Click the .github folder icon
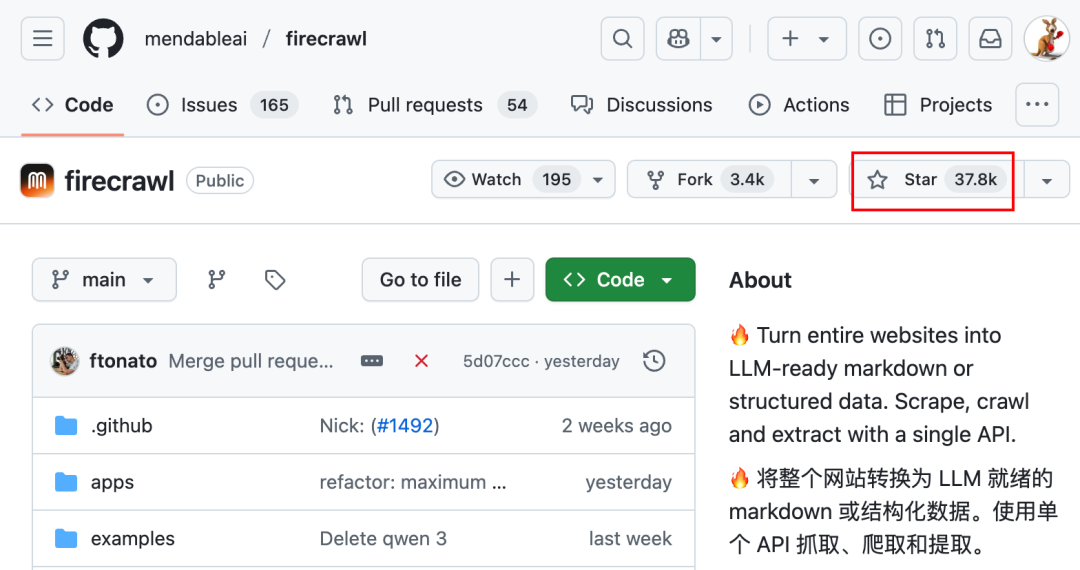 point(66,425)
